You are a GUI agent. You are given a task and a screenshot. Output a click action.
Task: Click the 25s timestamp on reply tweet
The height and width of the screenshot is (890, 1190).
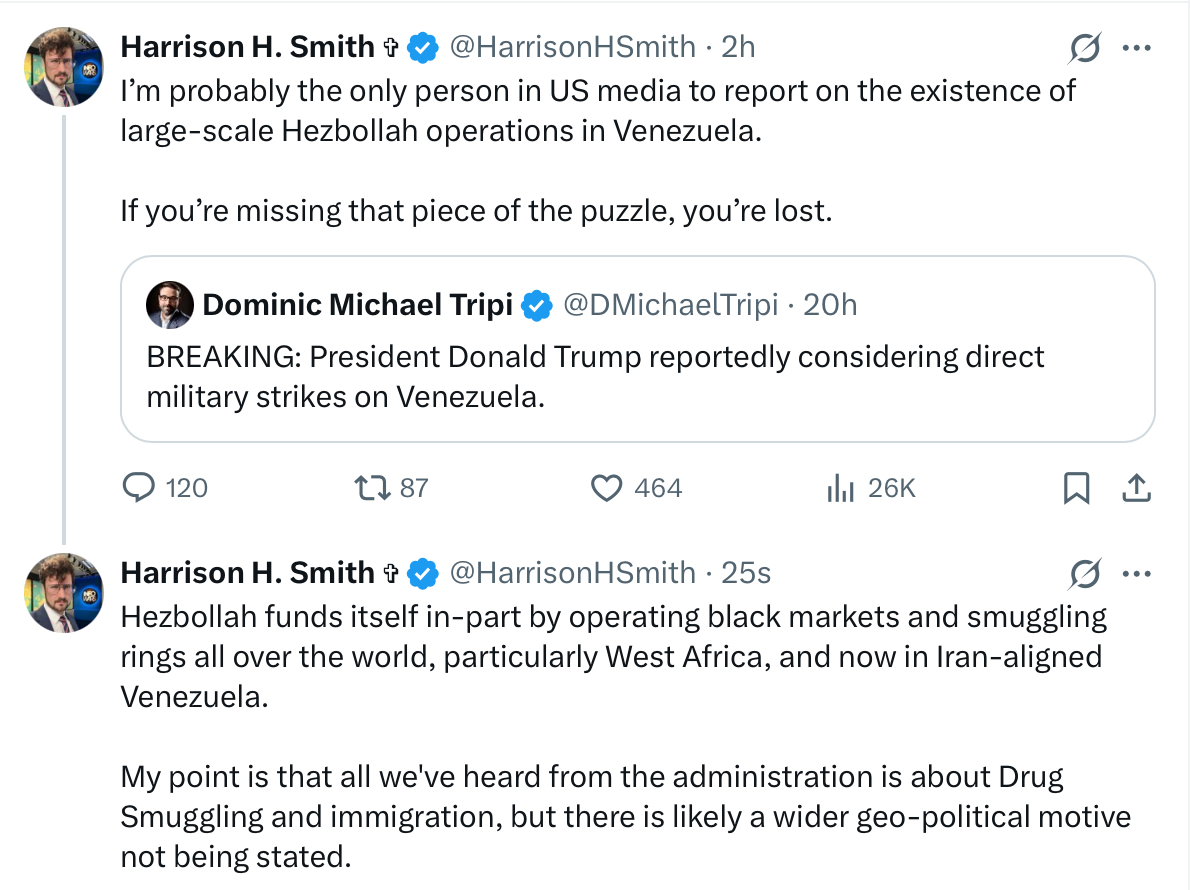(x=746, y=572)
